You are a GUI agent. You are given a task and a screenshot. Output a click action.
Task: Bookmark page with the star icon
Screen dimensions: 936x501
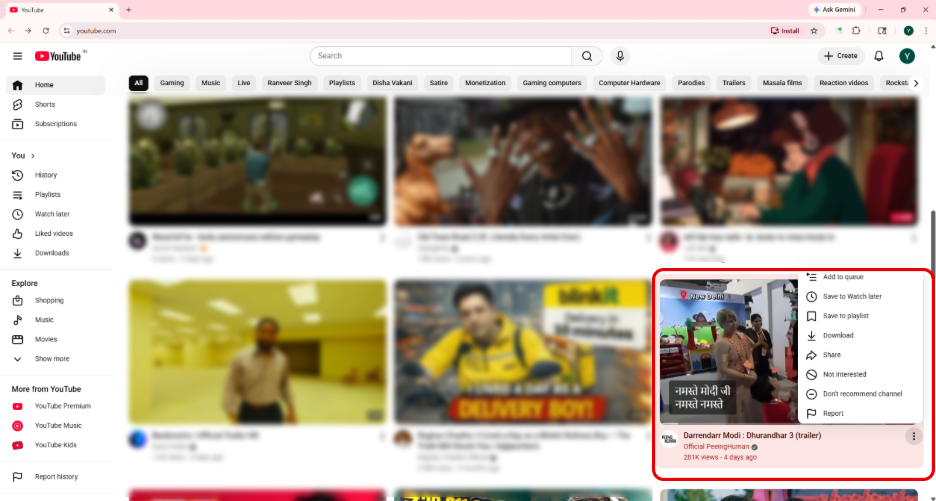[x=814, y=30]
